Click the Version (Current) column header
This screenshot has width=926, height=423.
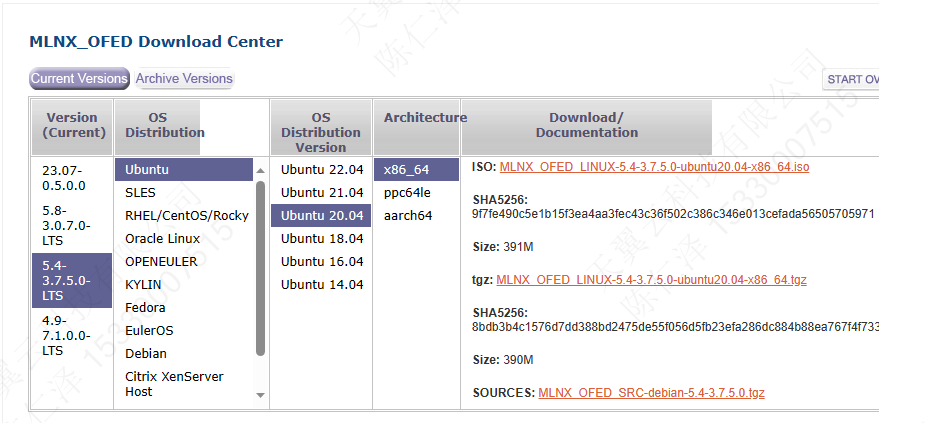click(x=72, y=128)
